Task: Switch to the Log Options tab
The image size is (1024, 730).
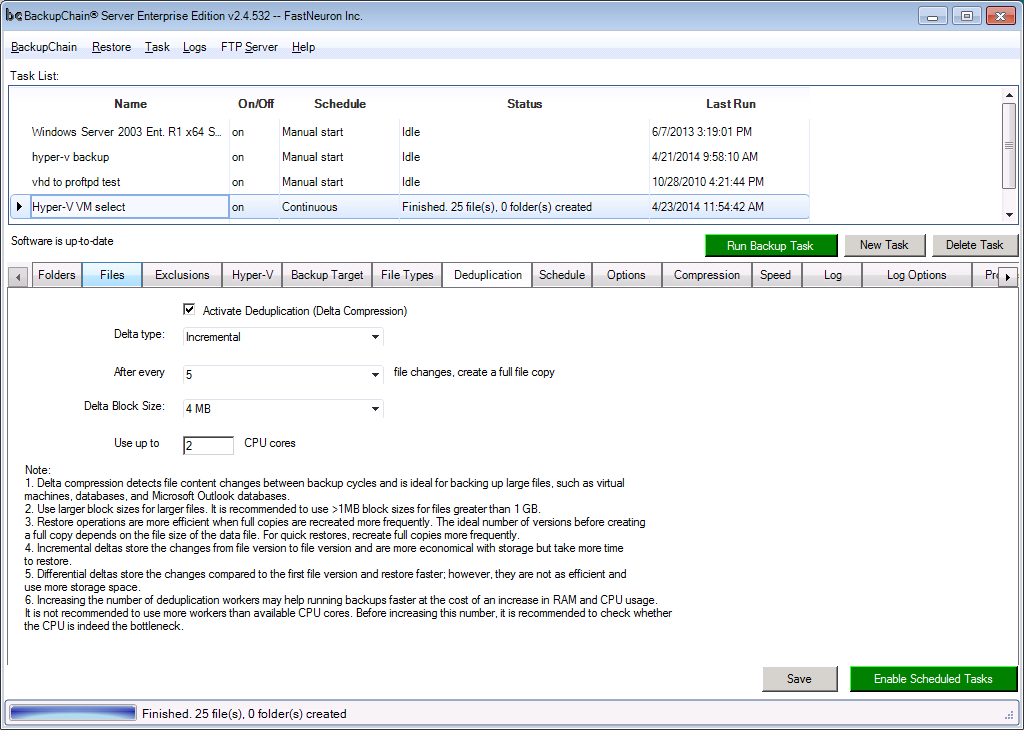Action: click(x=916, y=275)
